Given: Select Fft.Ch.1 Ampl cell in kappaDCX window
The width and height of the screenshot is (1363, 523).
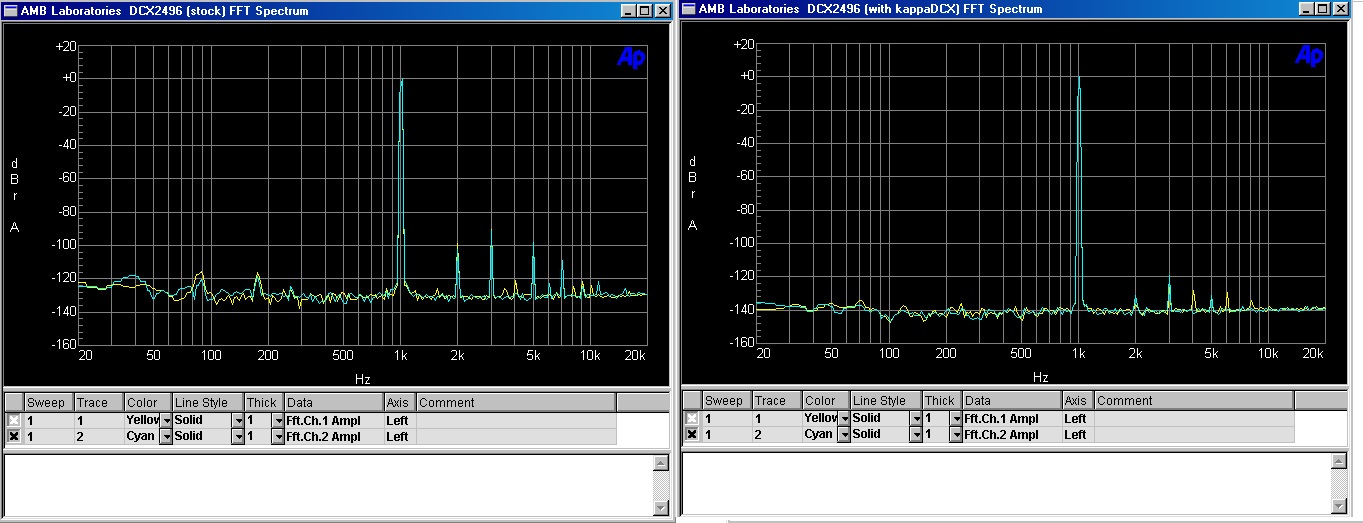Looking at the screenshot, I should (x=1012, y=418).
